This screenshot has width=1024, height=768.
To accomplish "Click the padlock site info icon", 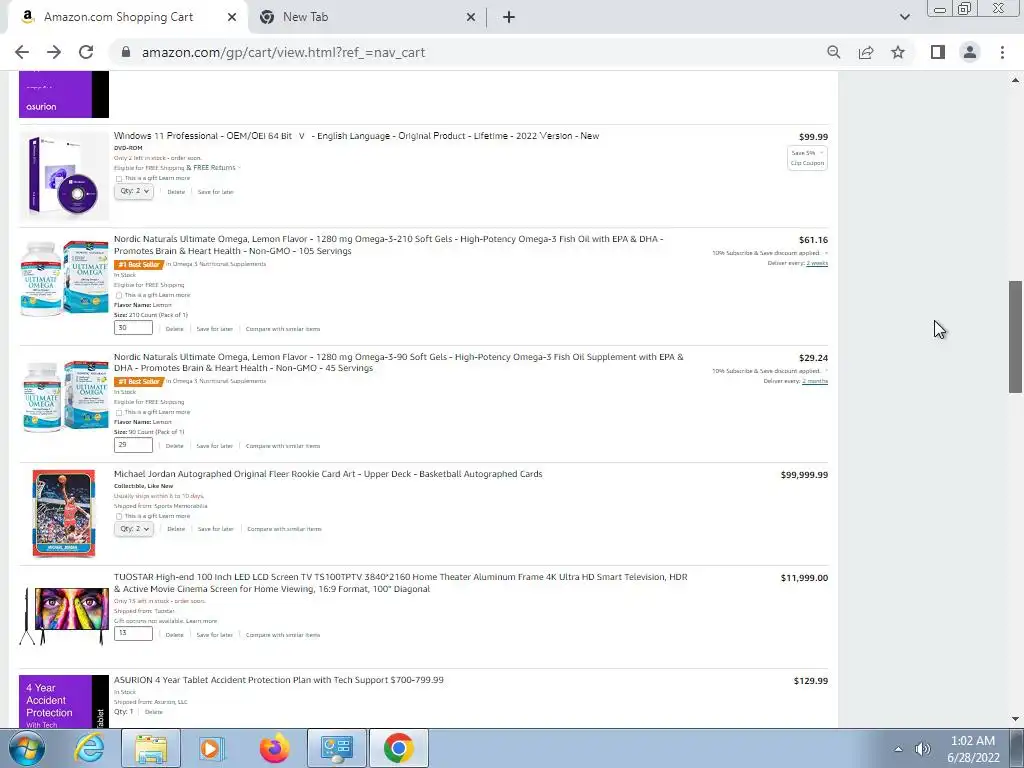I will point(126,52).
